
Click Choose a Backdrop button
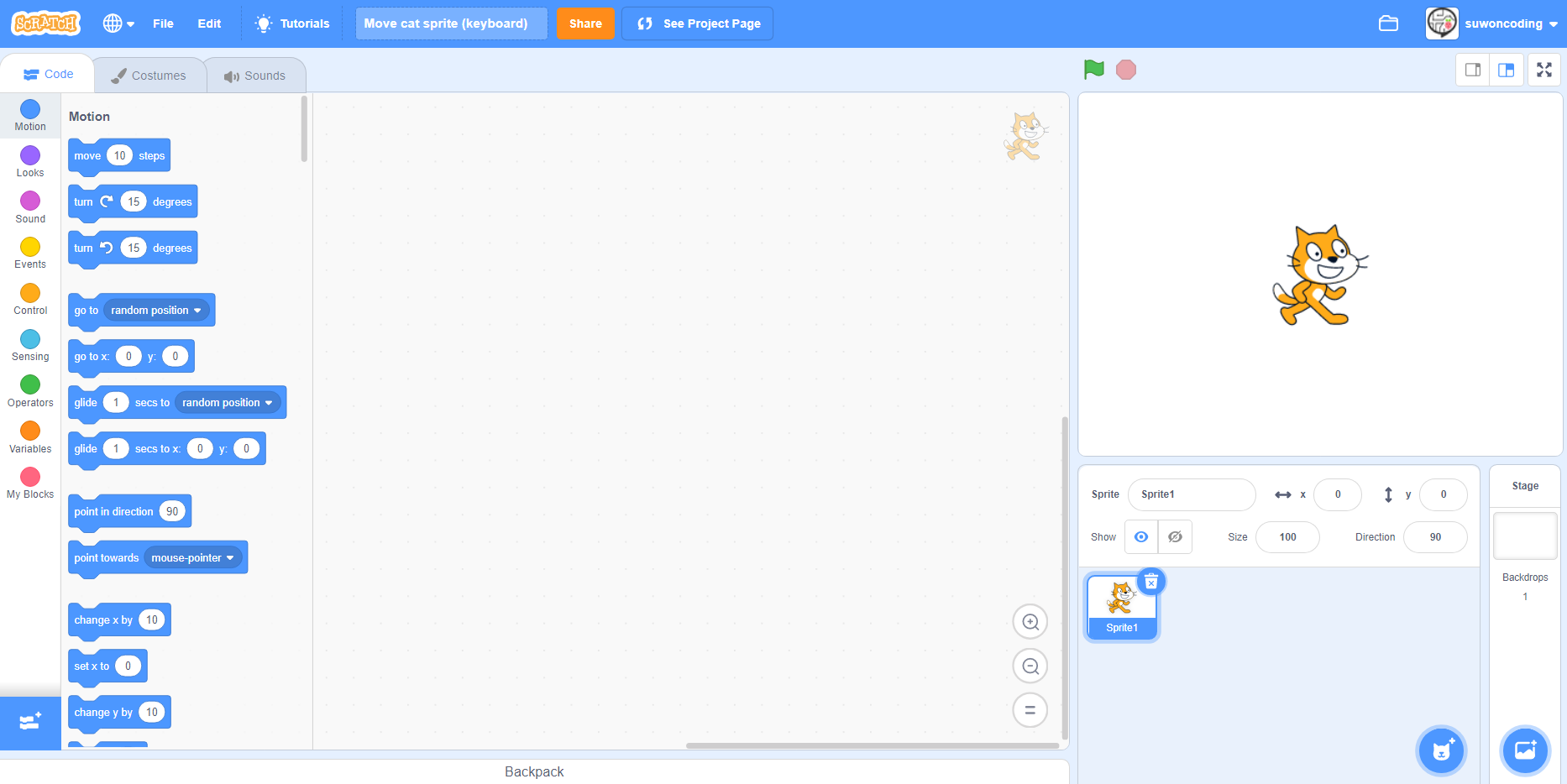[1525, 750]
